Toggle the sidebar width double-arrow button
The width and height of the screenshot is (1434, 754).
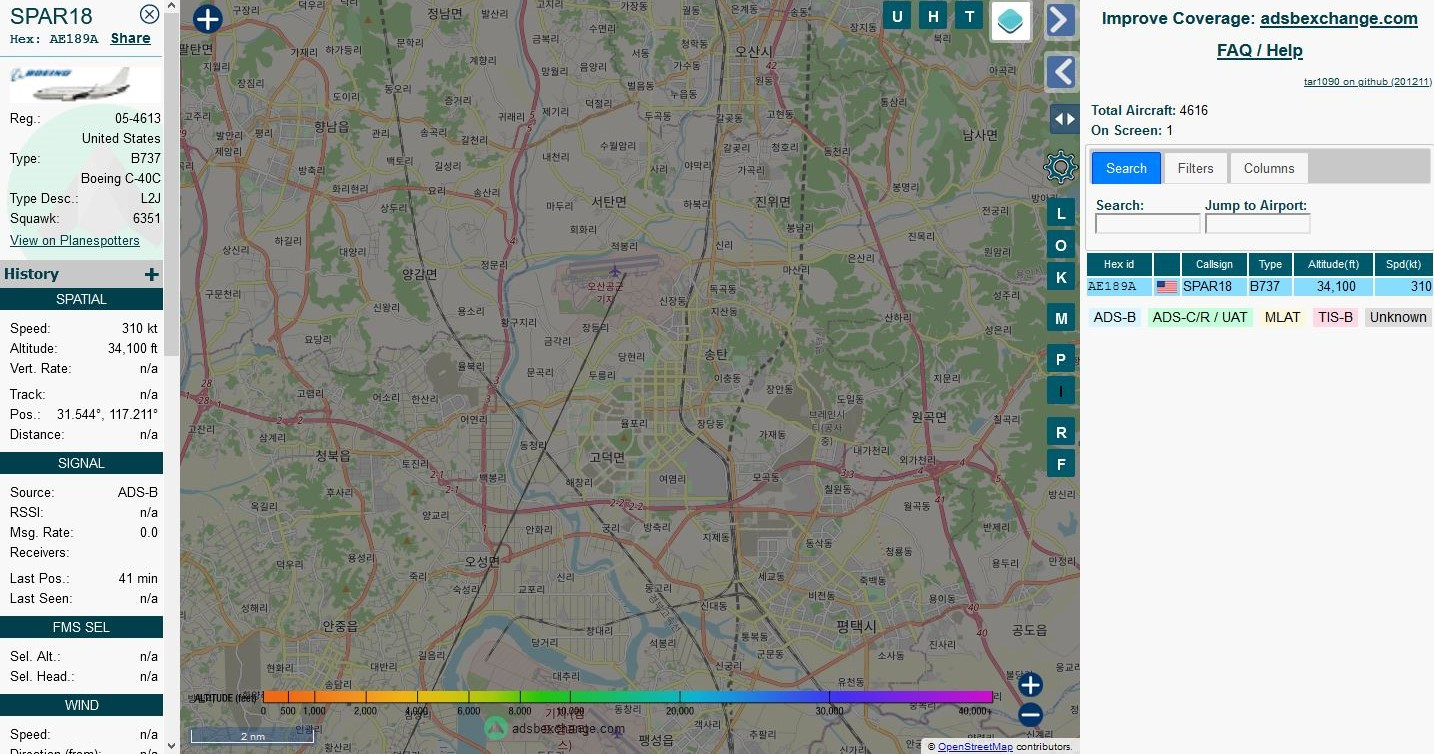click(1064, 119)
